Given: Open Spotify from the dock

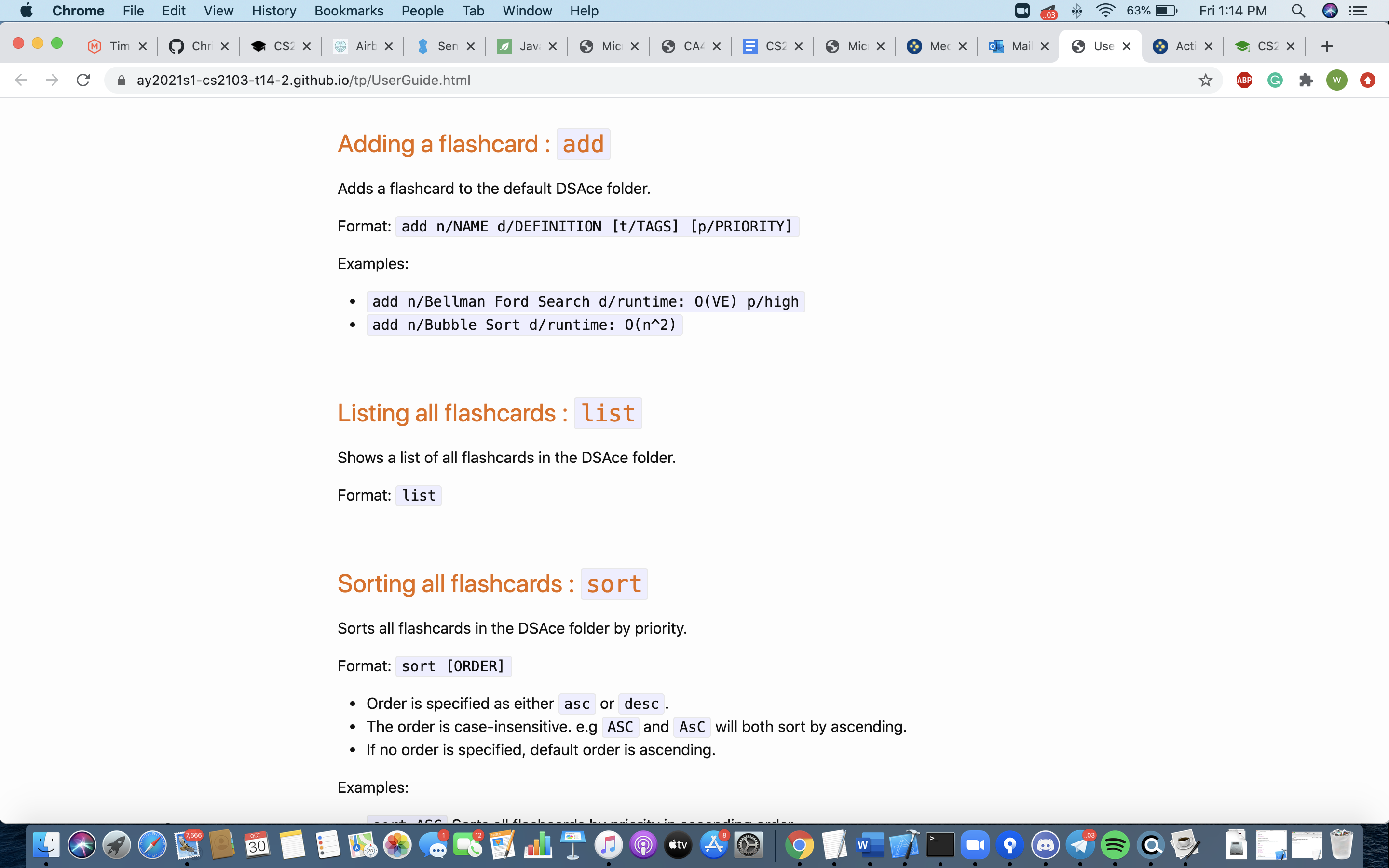Looking at the screenshot, I should pyautogui.click(x=1115, y=845).
